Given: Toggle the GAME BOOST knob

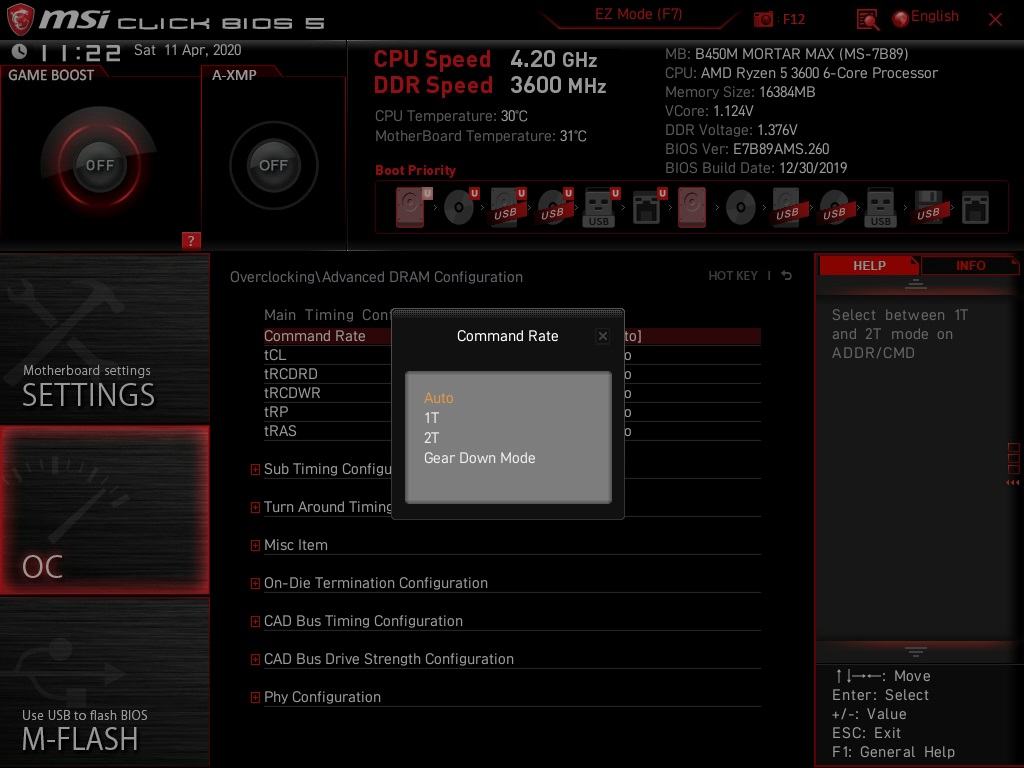Looking at the screenshot, I should (x=99, y=165).
